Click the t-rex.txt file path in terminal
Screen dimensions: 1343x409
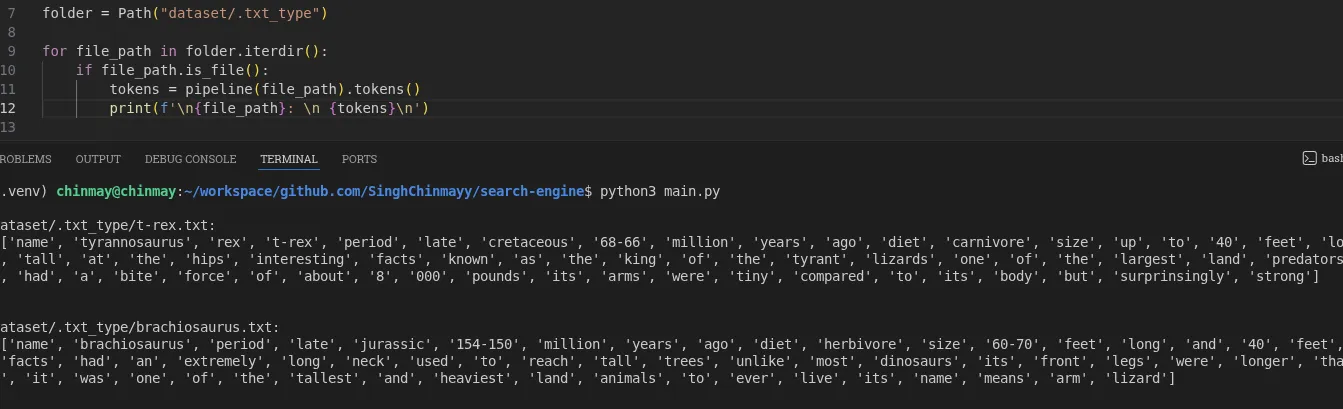point(108,226)
